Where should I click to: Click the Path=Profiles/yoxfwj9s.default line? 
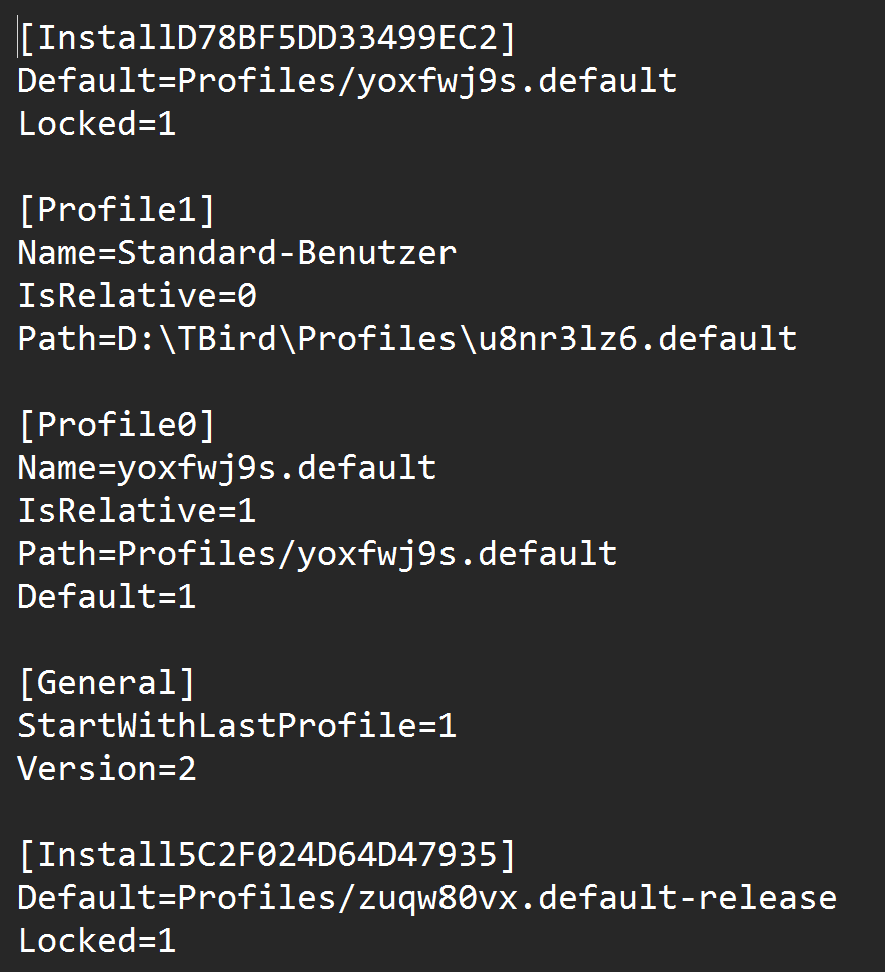click(317, 554)
